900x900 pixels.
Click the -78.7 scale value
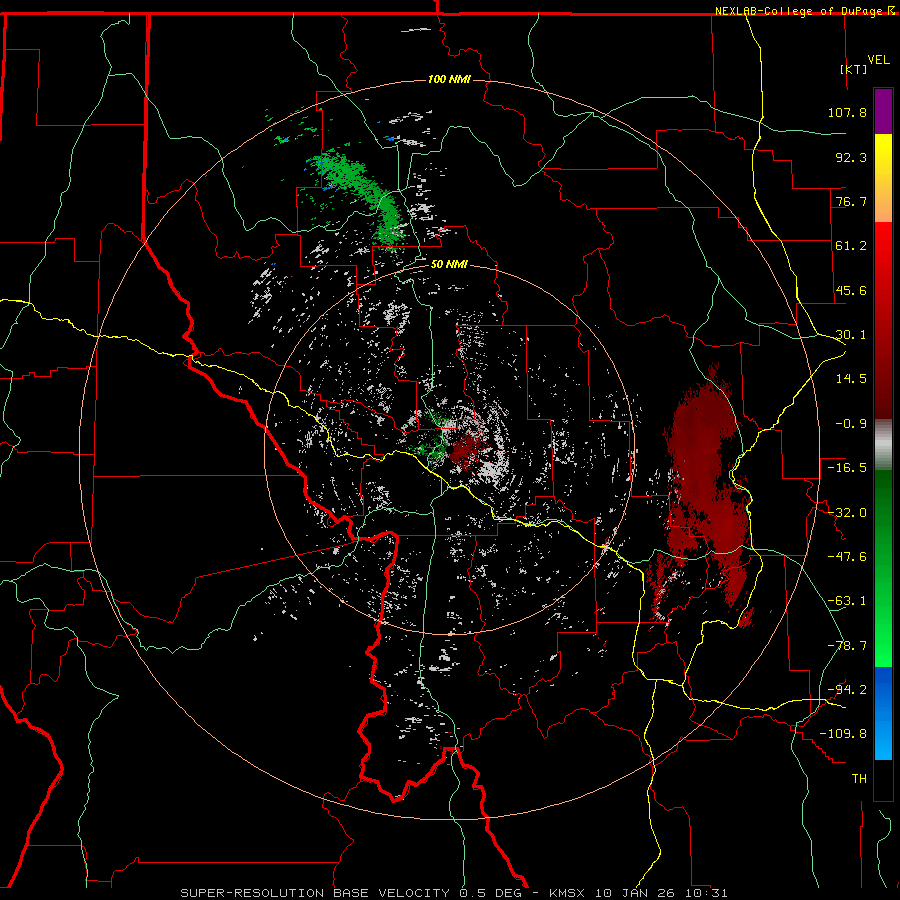tap(847, 646)
